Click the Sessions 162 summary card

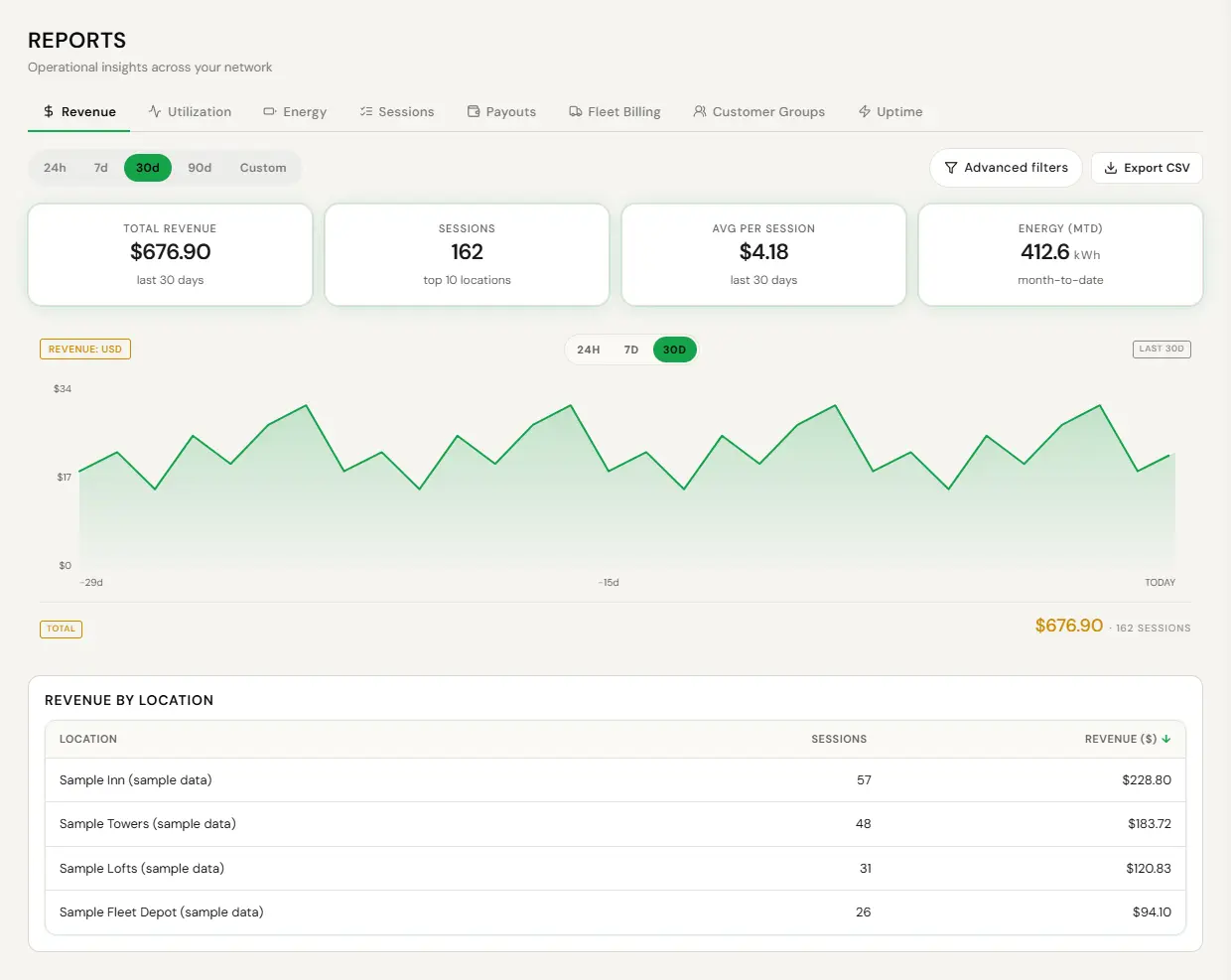click(467, 254)
